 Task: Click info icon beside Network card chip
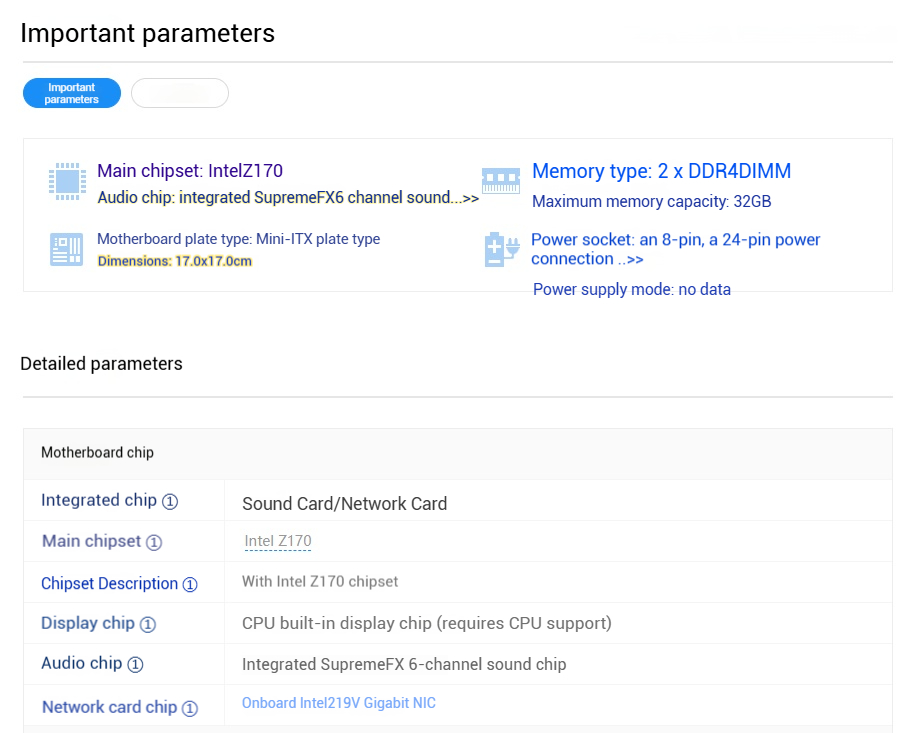(x=190, y=708)
